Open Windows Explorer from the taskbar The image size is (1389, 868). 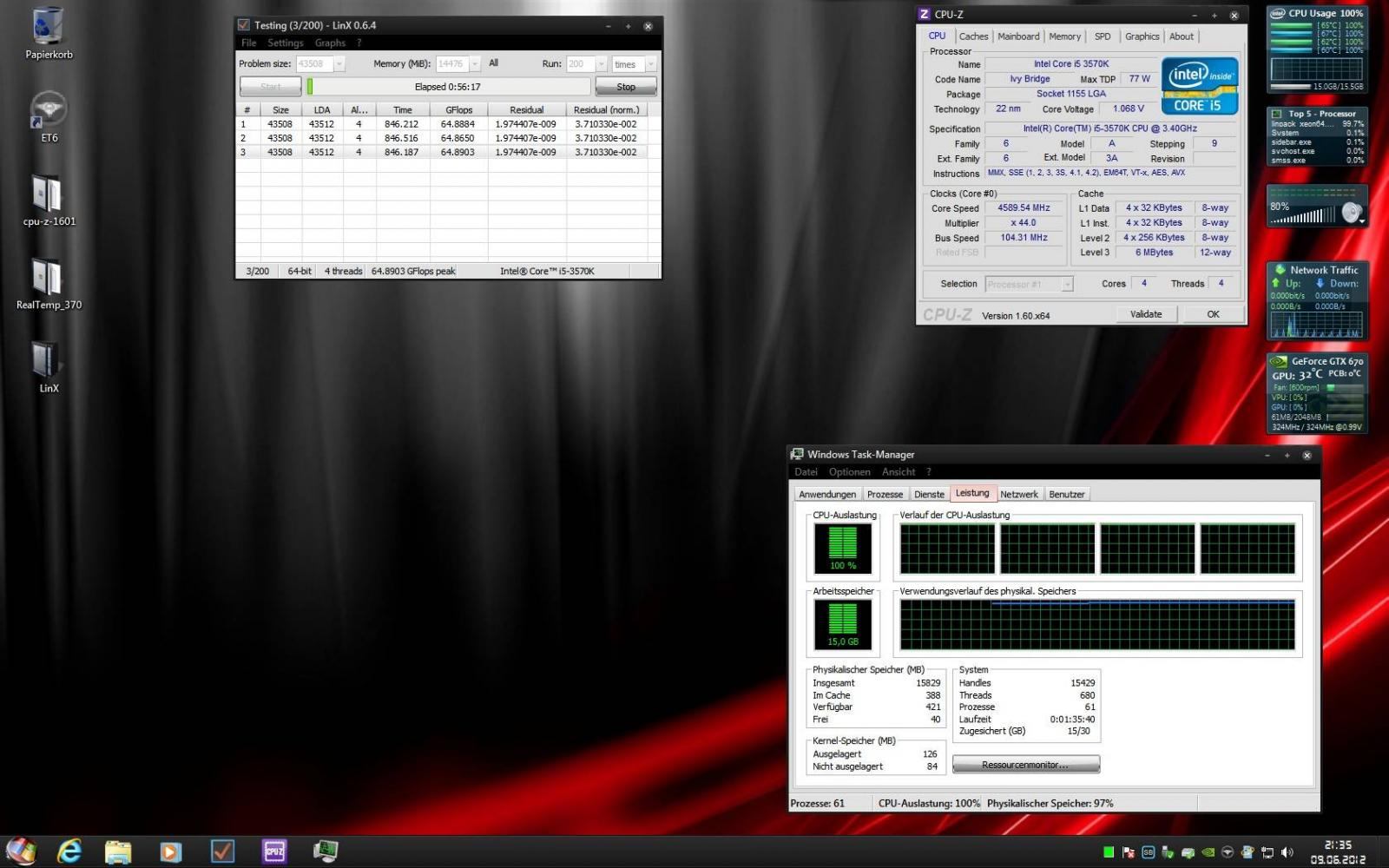click(x=118, y=852)
